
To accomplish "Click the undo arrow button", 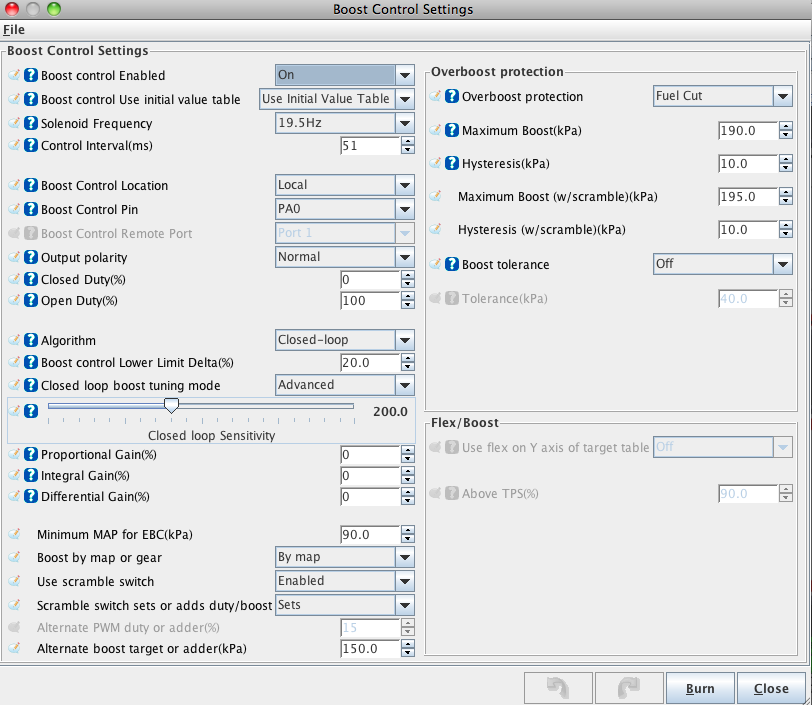I will (x=557, y=688).
